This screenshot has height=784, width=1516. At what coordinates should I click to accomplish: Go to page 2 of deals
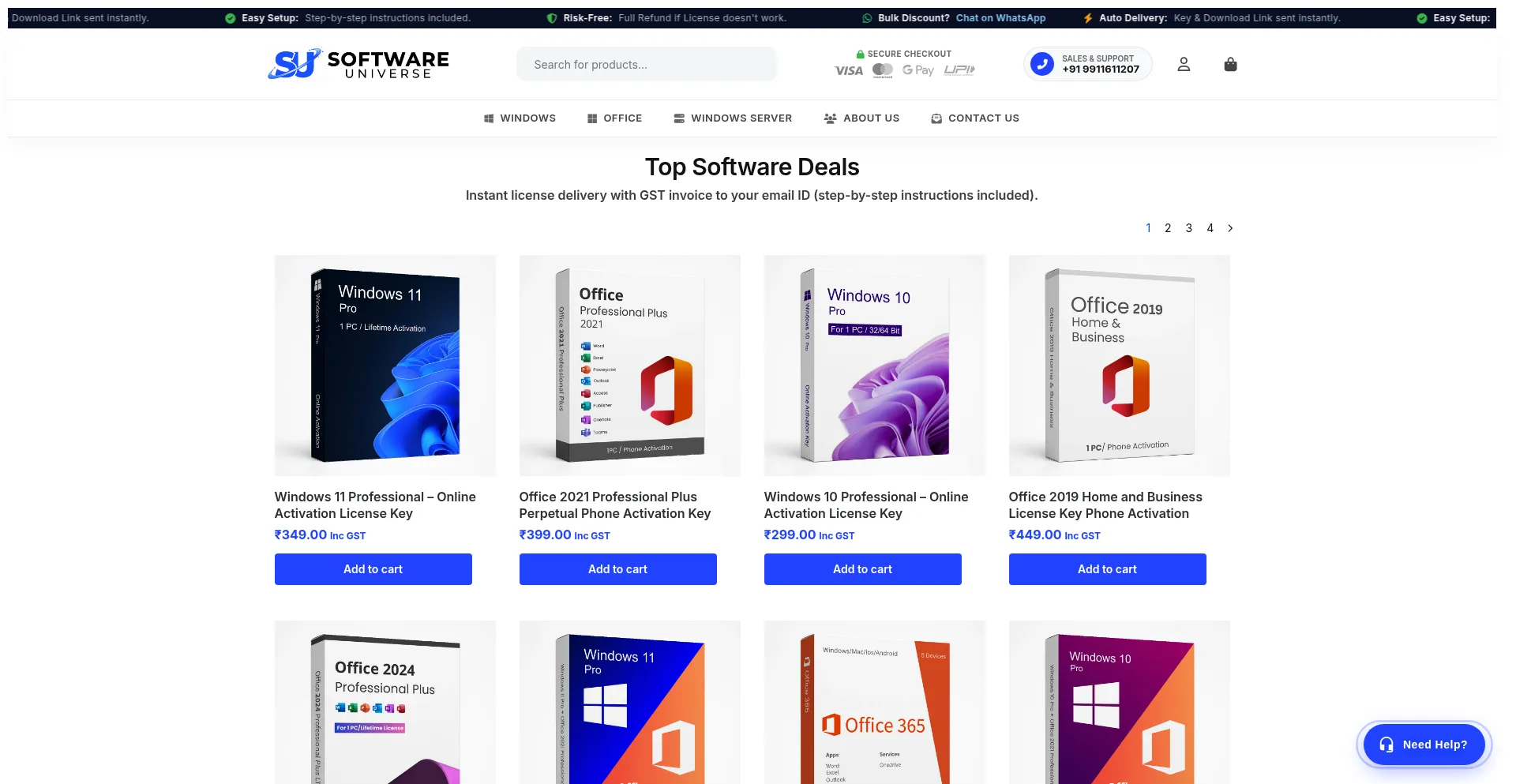(x=1168, y=228)
